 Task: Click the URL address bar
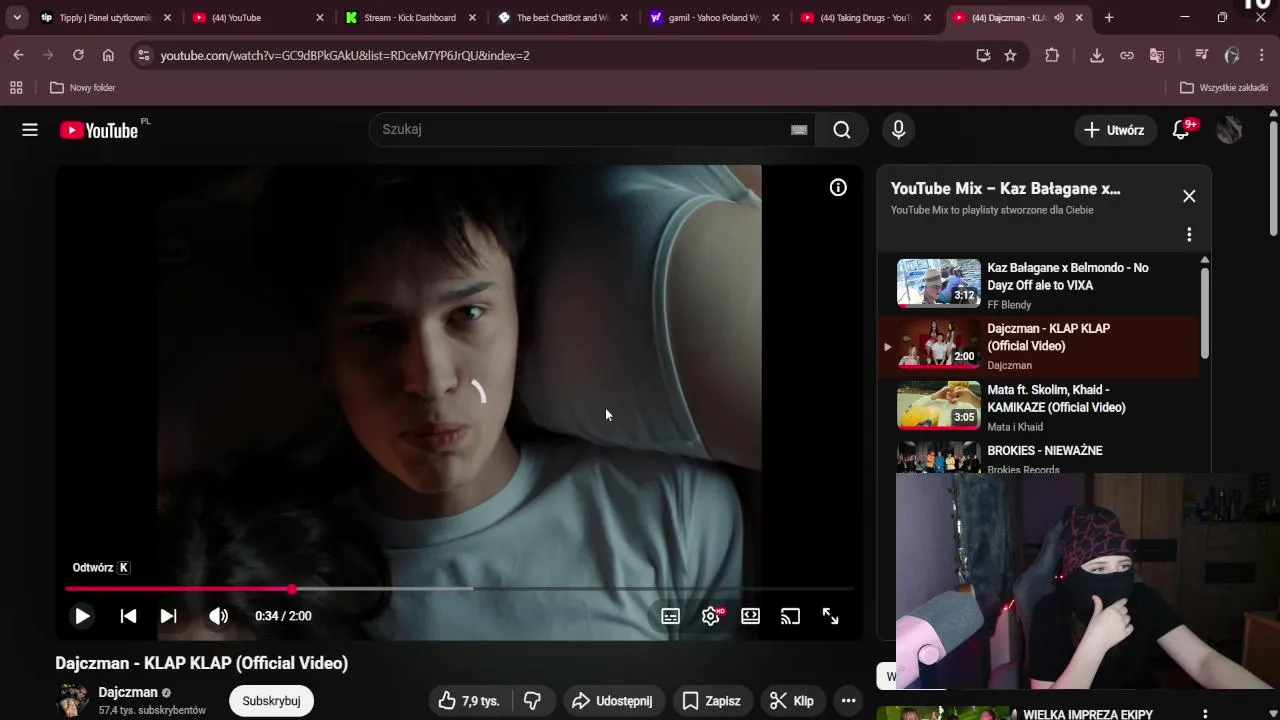coord(560,55)
